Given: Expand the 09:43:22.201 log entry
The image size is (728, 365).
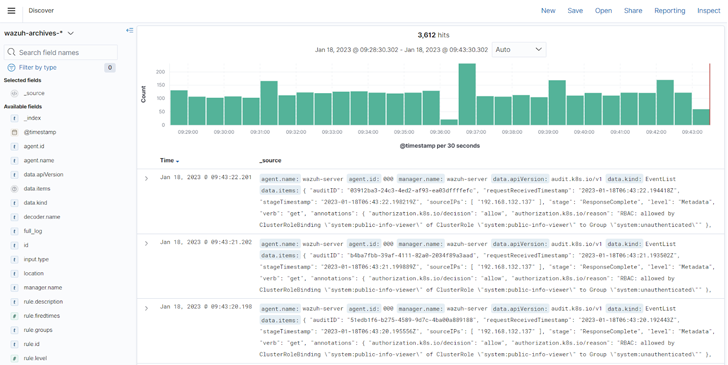Looking at the screenshot, I should click(x=146, y=179).
